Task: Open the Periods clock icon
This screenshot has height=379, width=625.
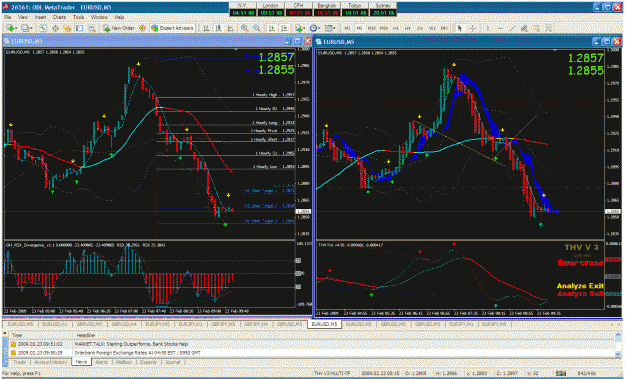Action: pos(314,28)
